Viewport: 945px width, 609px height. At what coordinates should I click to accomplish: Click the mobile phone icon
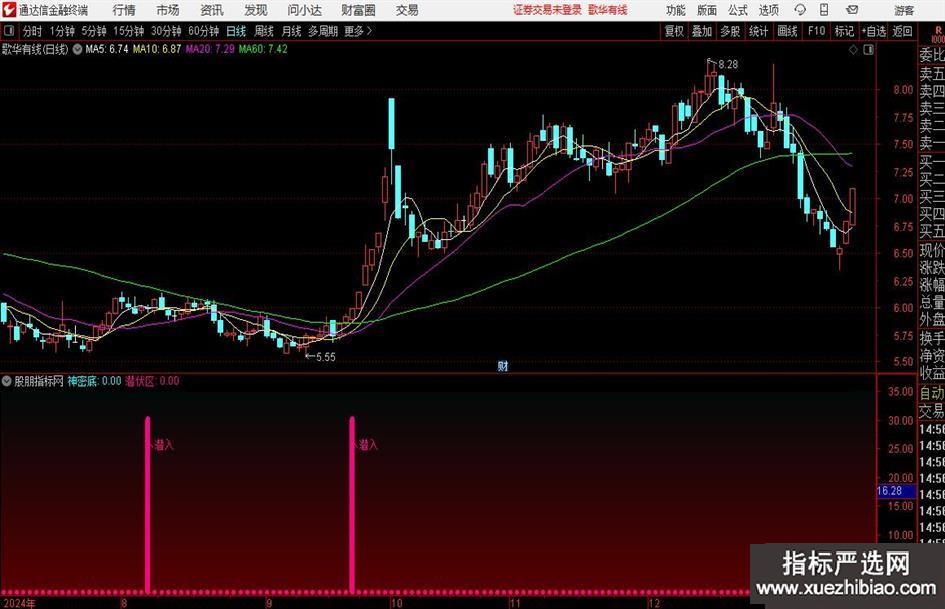(824, 10)
